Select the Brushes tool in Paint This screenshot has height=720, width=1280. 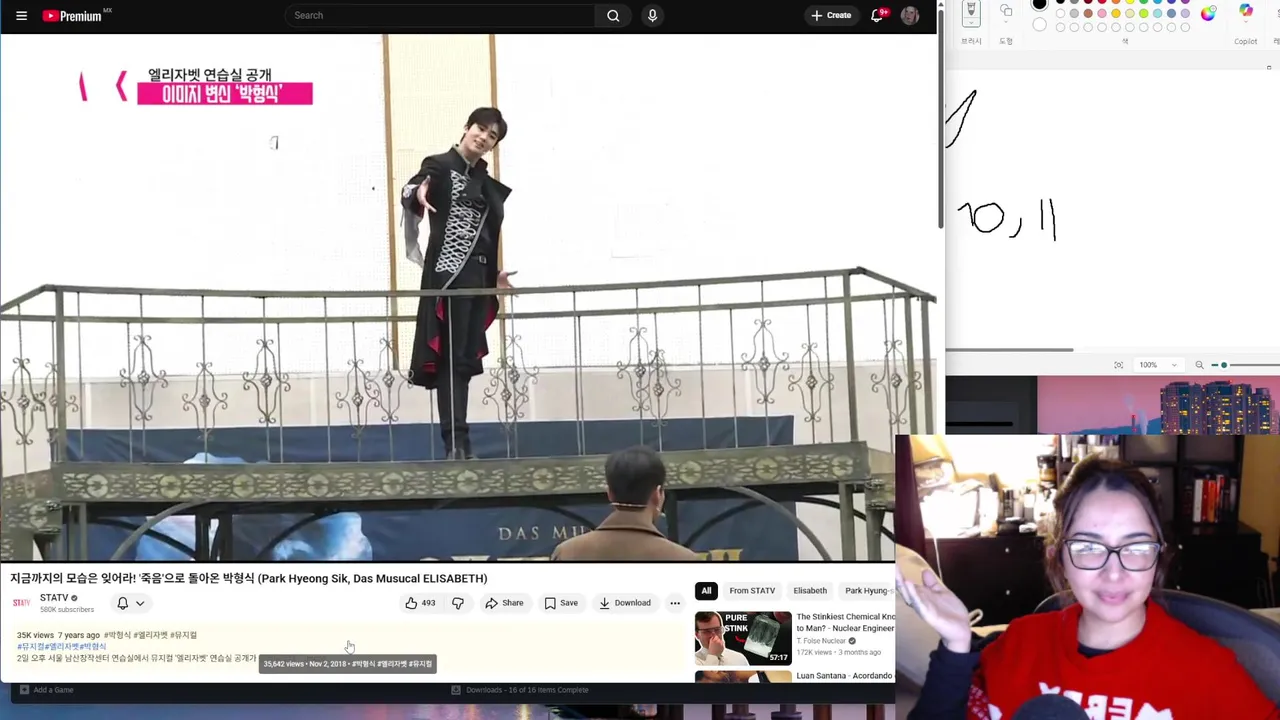971,10
